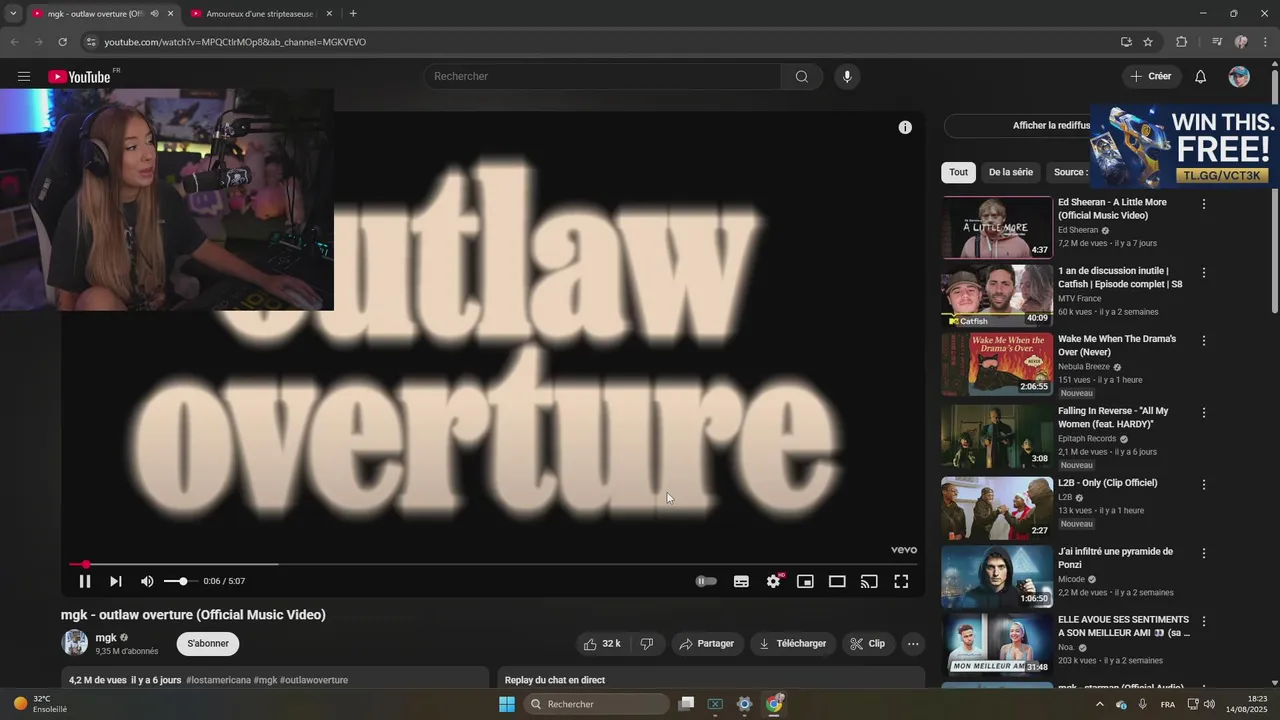
Task: Select the Source filter chip
Action: click(1069, 172)
